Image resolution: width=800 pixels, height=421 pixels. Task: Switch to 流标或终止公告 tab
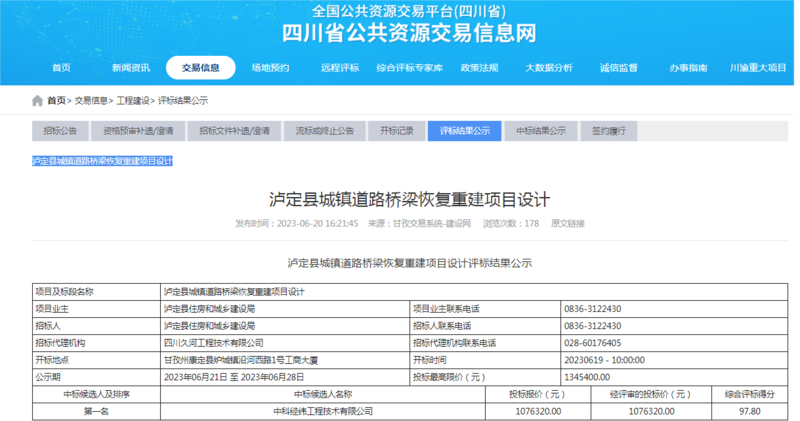coord(324,131)
